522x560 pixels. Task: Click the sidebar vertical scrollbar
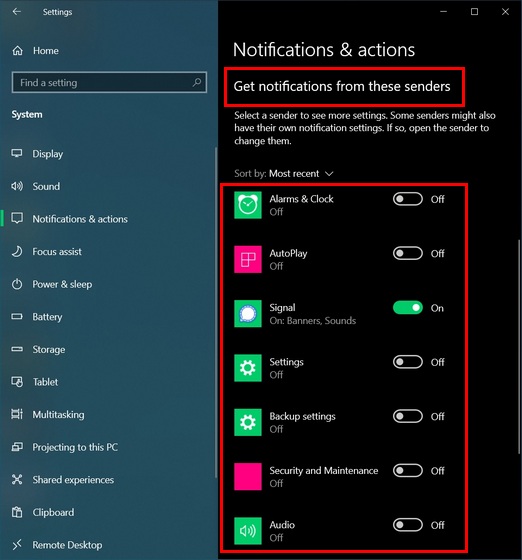pos(216,312)
